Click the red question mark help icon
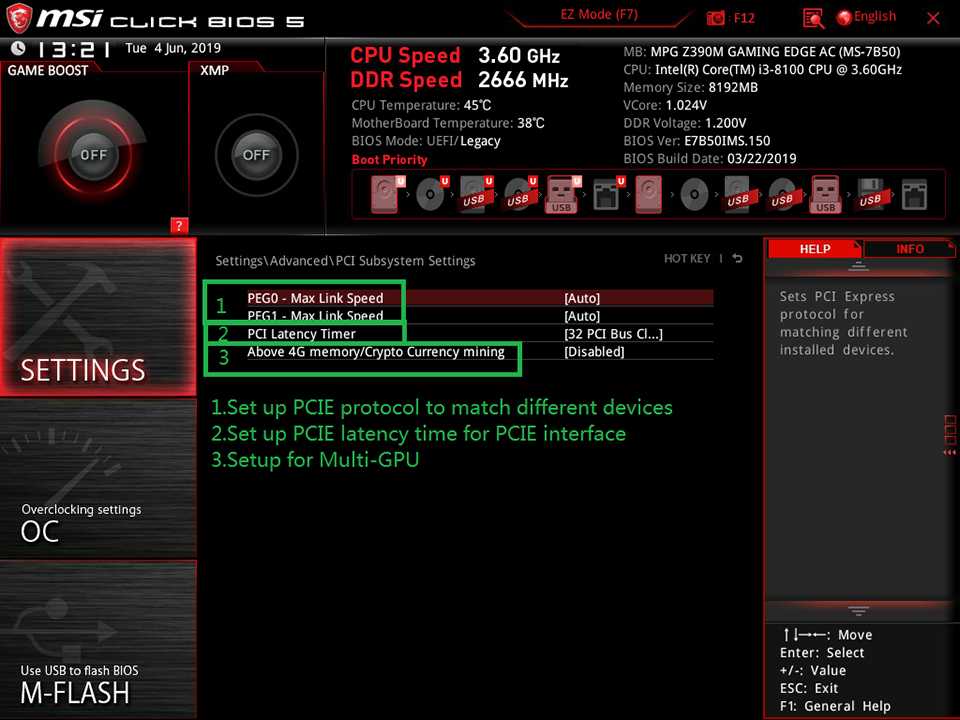960x720 pixels. tap(179, 225)
